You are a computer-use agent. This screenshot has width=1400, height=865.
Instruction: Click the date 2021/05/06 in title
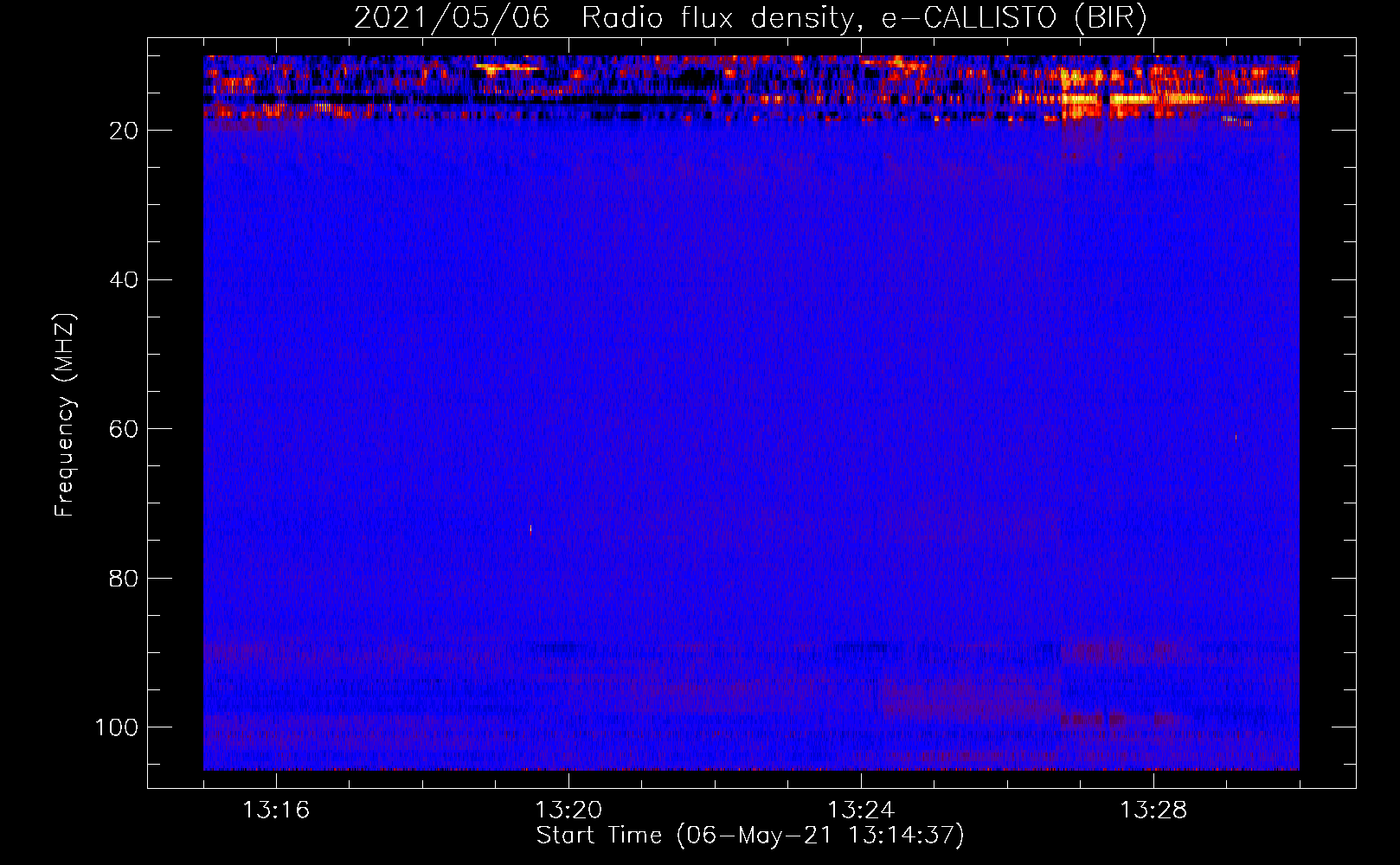coord(452,17)
